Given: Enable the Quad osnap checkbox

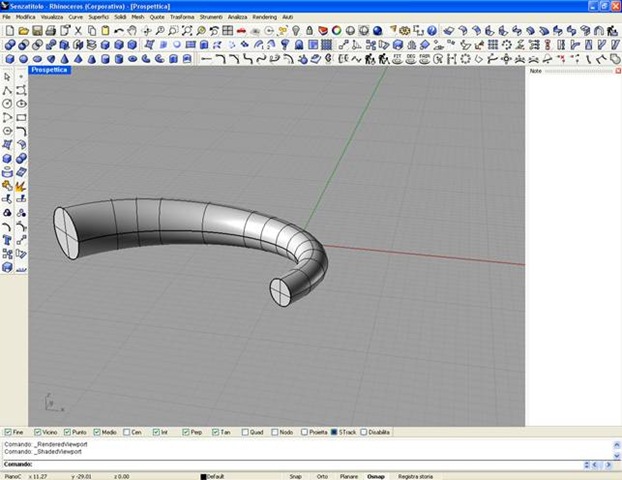Looking at the screenshot, I should pyautogui.click(x=245, y=432).
